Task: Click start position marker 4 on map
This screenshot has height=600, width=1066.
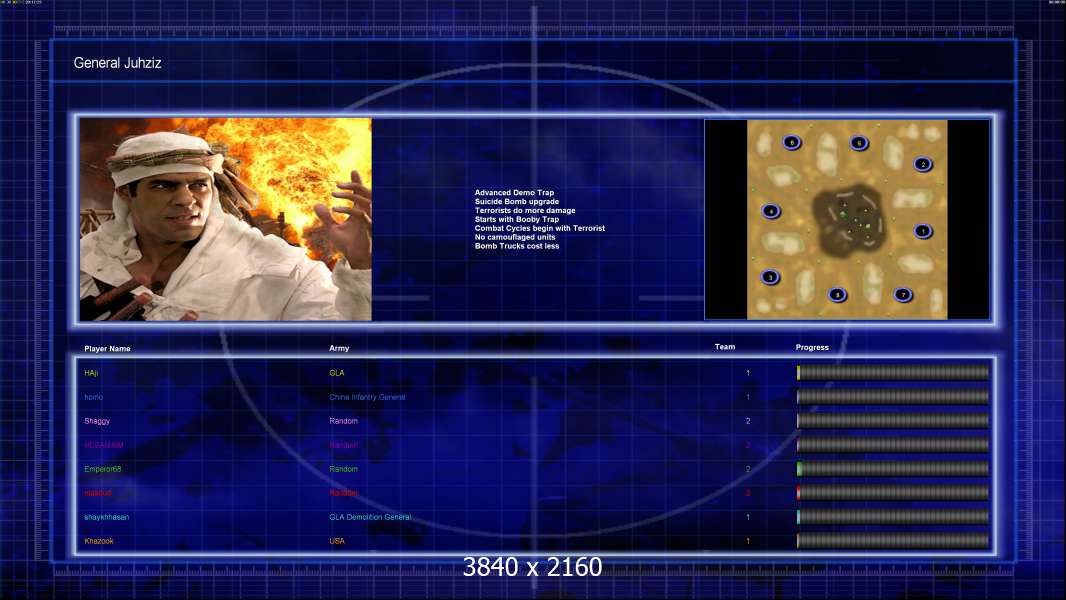Action: click(x=770, y=211)
